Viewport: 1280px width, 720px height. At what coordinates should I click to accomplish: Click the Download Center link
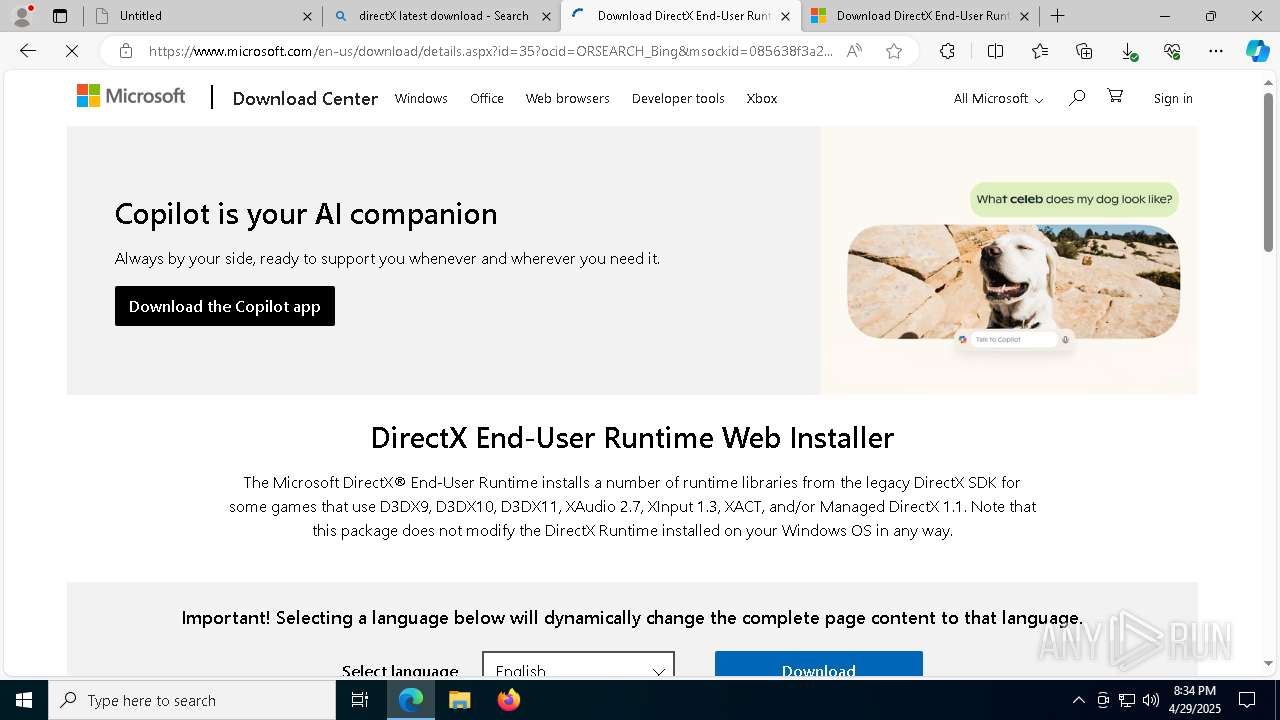point(305,98)
